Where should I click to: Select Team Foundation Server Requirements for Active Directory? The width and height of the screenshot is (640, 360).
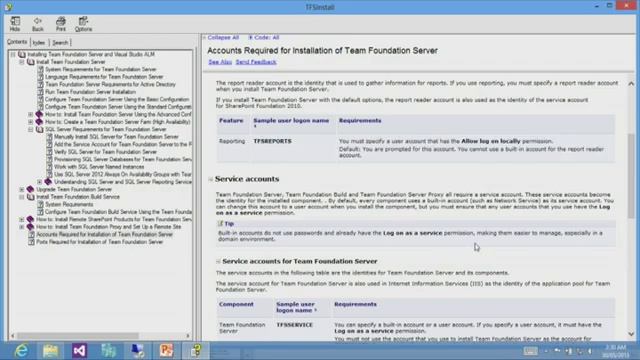point(110,84)
